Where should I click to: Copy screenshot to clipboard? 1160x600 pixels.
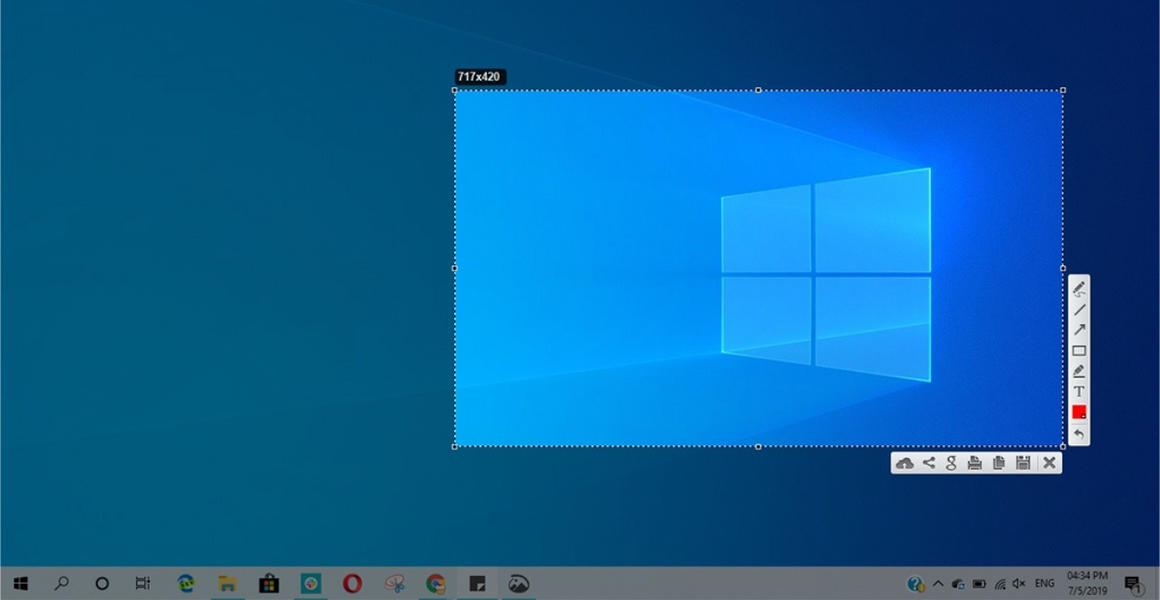pyautogui.click(x=999, y=463)
